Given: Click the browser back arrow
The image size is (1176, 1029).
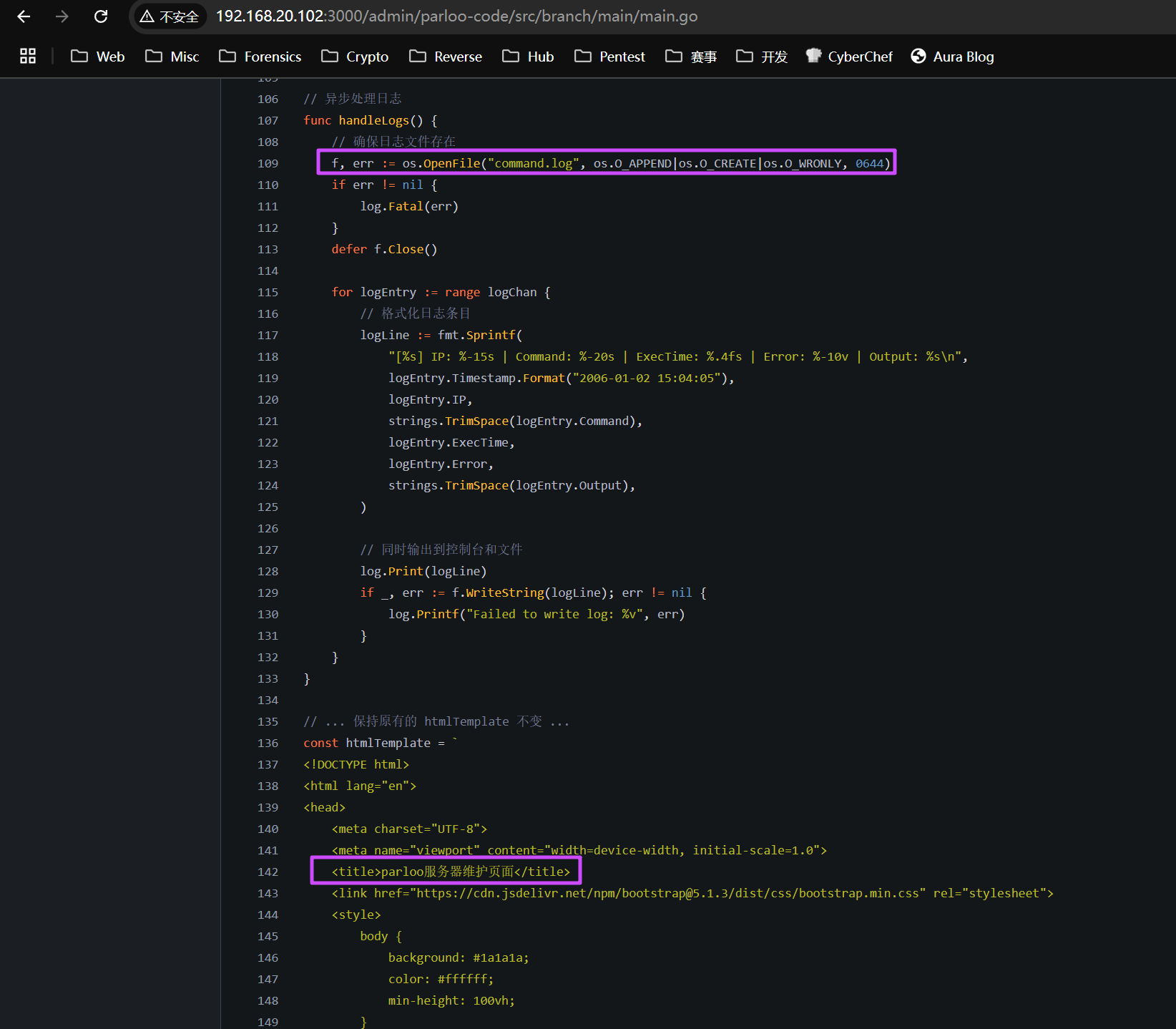Looking at the screenshot, I should 24,16.
